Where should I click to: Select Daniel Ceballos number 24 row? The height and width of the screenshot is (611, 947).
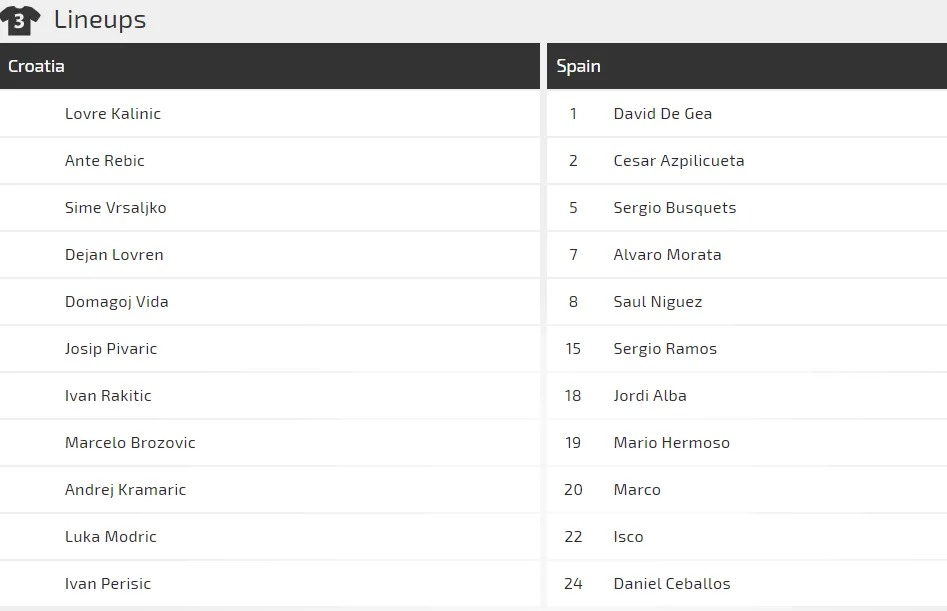coord(672,584)
